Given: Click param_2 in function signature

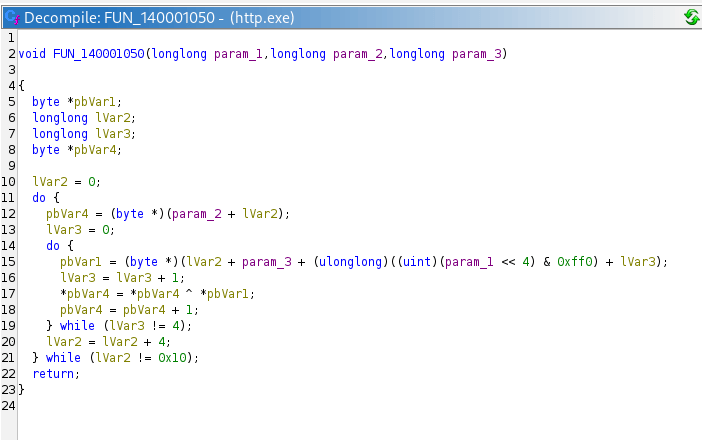Looking at the screenshot, I should [357, 54].
